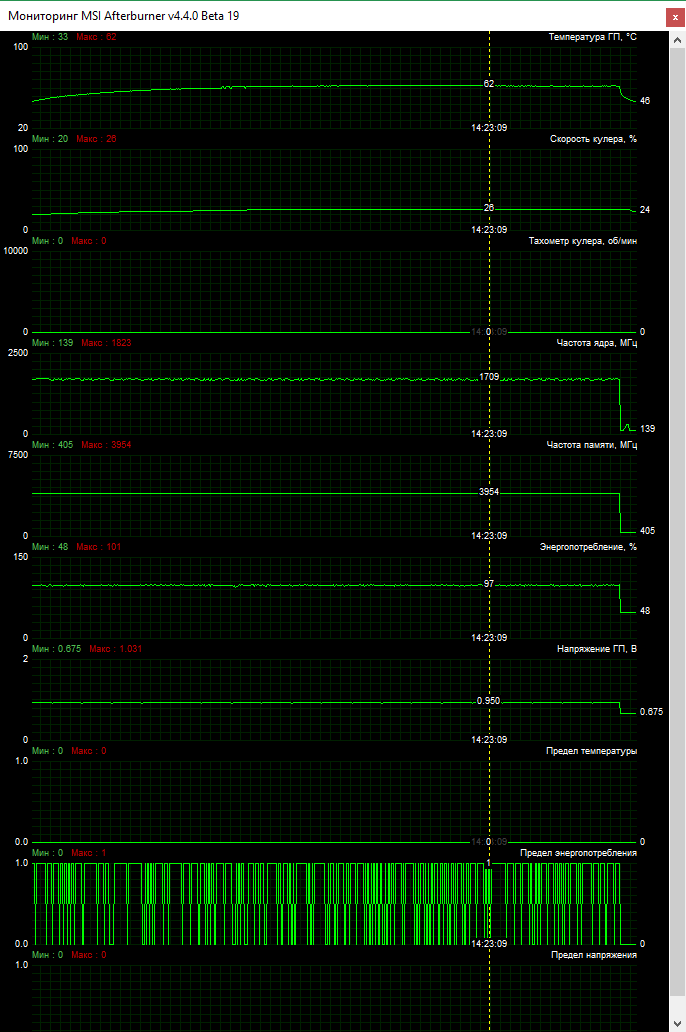Click the 1709 marker value on core clock graph

(x=489, y=377)
